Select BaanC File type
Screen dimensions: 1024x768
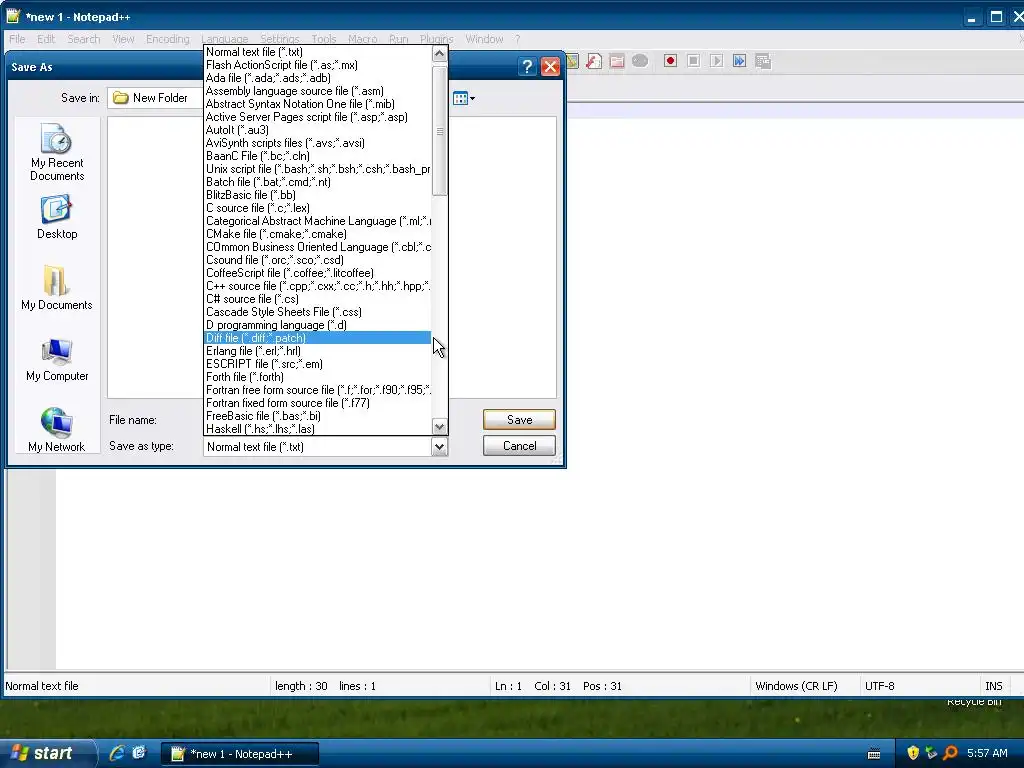tap(317, 156)
